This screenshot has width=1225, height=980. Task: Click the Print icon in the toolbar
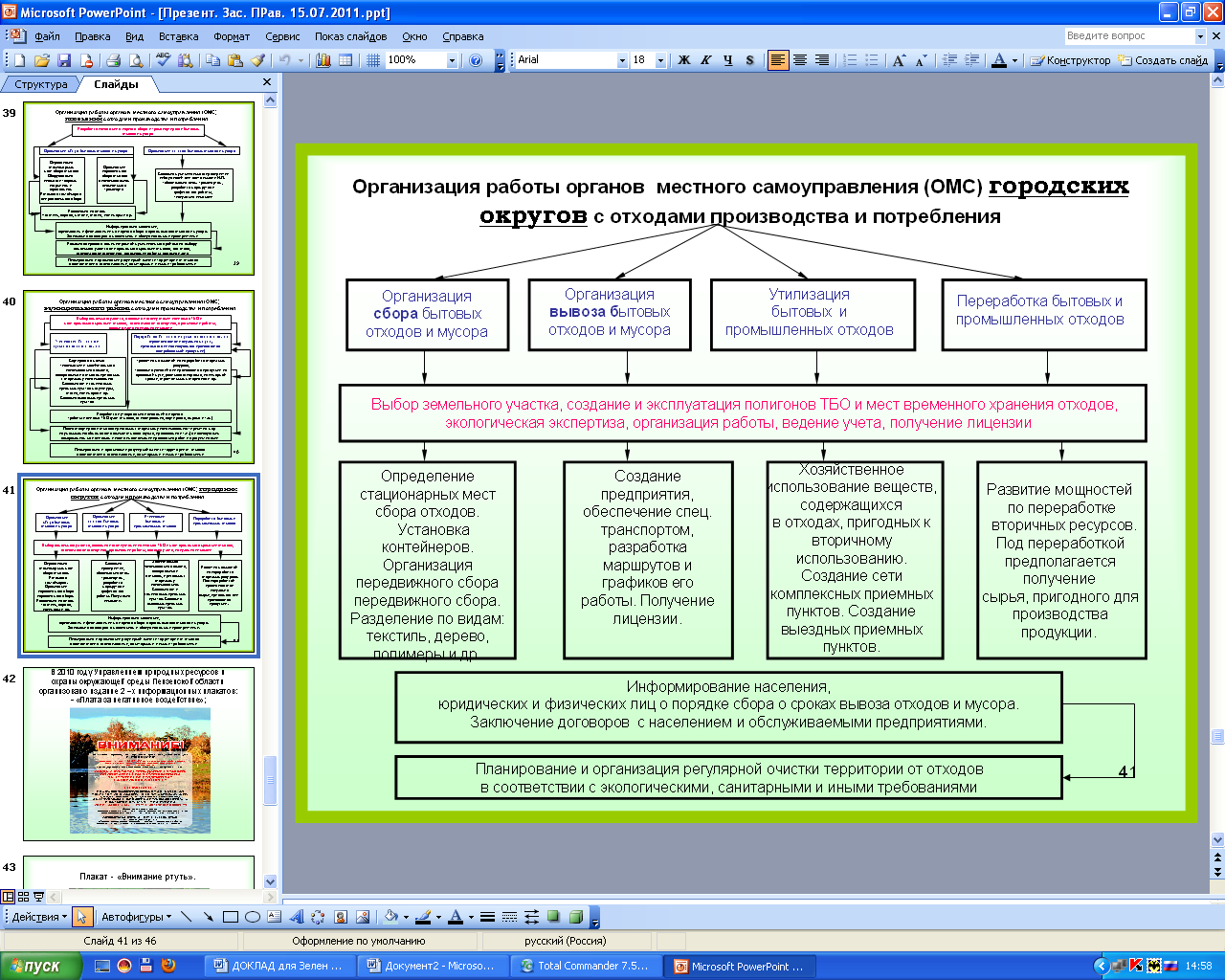tap(114, 60)
